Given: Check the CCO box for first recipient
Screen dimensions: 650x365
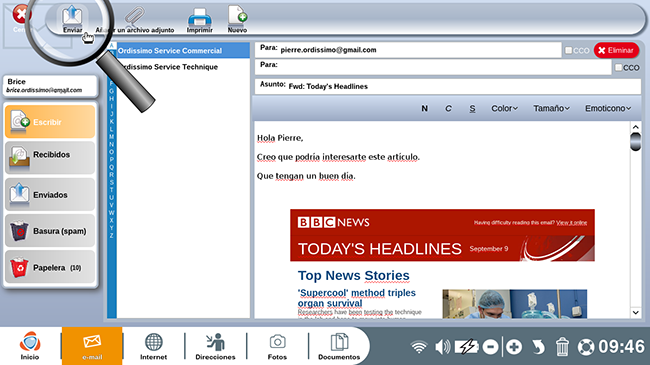Looking at the screenshot, I should click(569, 50).
